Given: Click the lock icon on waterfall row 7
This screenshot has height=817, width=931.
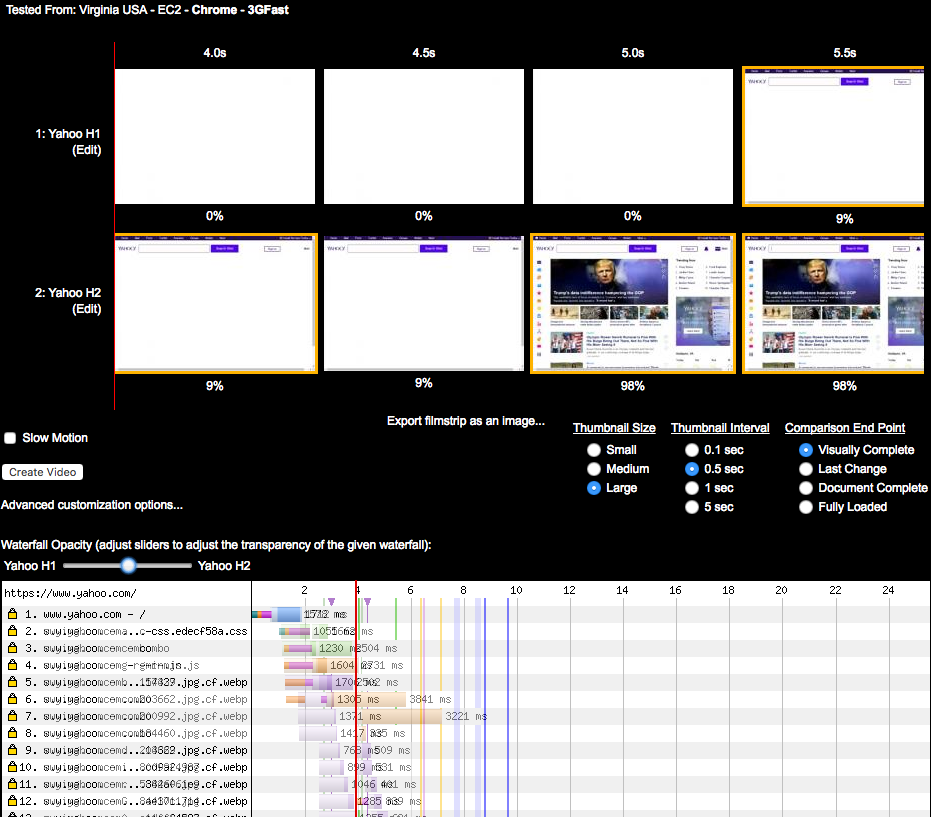Looking at the screenshot, I should pos(13,716).
